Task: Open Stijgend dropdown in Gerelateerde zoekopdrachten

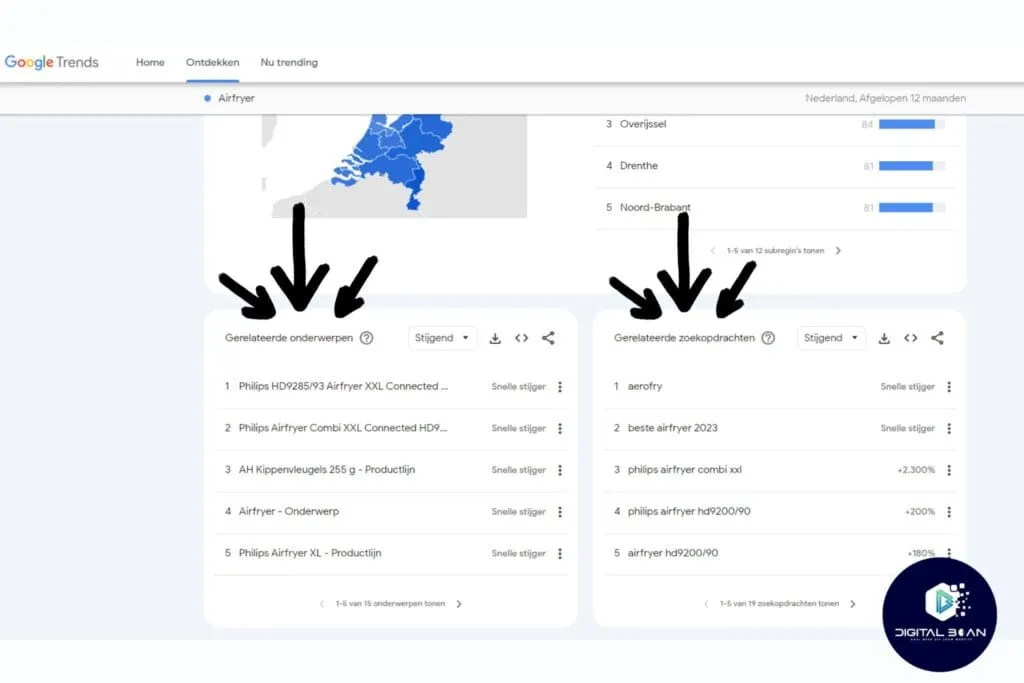Action: click(831, 338)
